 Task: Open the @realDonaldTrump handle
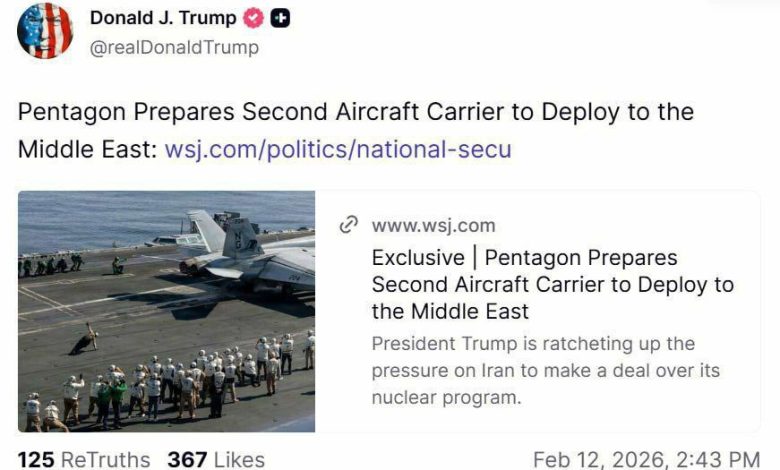tap(174, 47)
